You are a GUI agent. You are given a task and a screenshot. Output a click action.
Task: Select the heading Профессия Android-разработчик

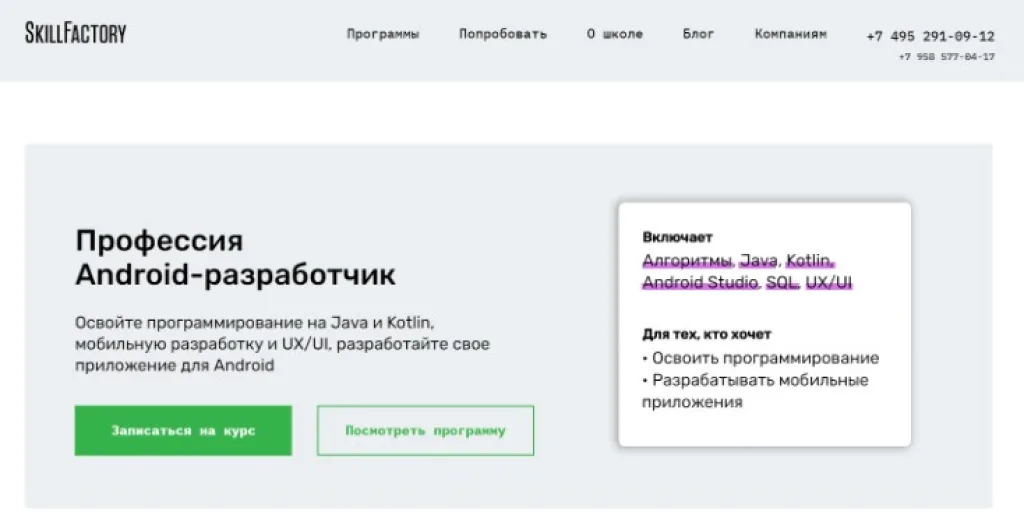pyautogui.click(x=235, y=257)
